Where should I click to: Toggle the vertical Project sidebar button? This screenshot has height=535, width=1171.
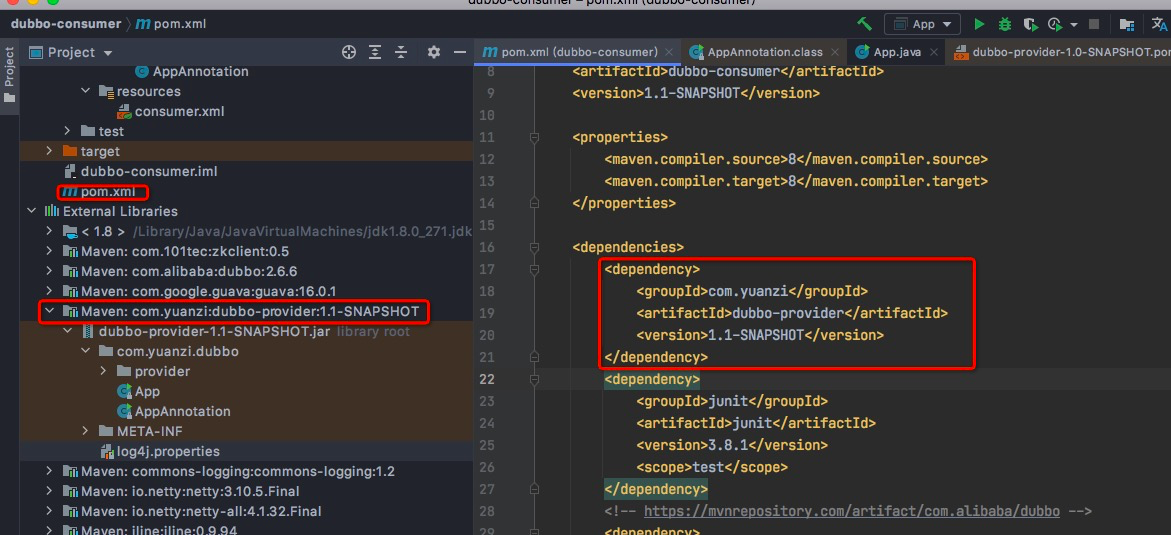10,77
